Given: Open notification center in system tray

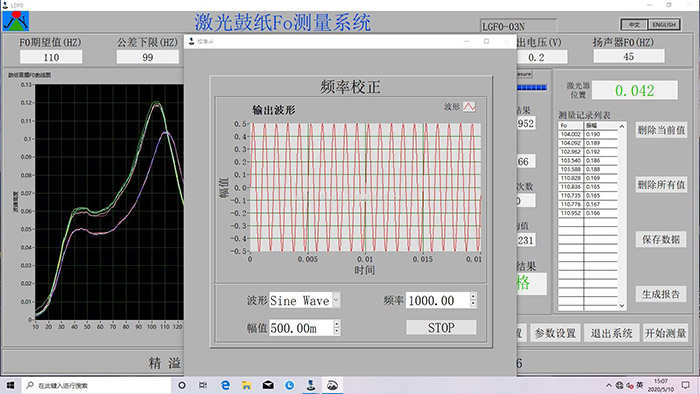Looking at the screenshot, I should pyautogui.click(x=686, y=385).
